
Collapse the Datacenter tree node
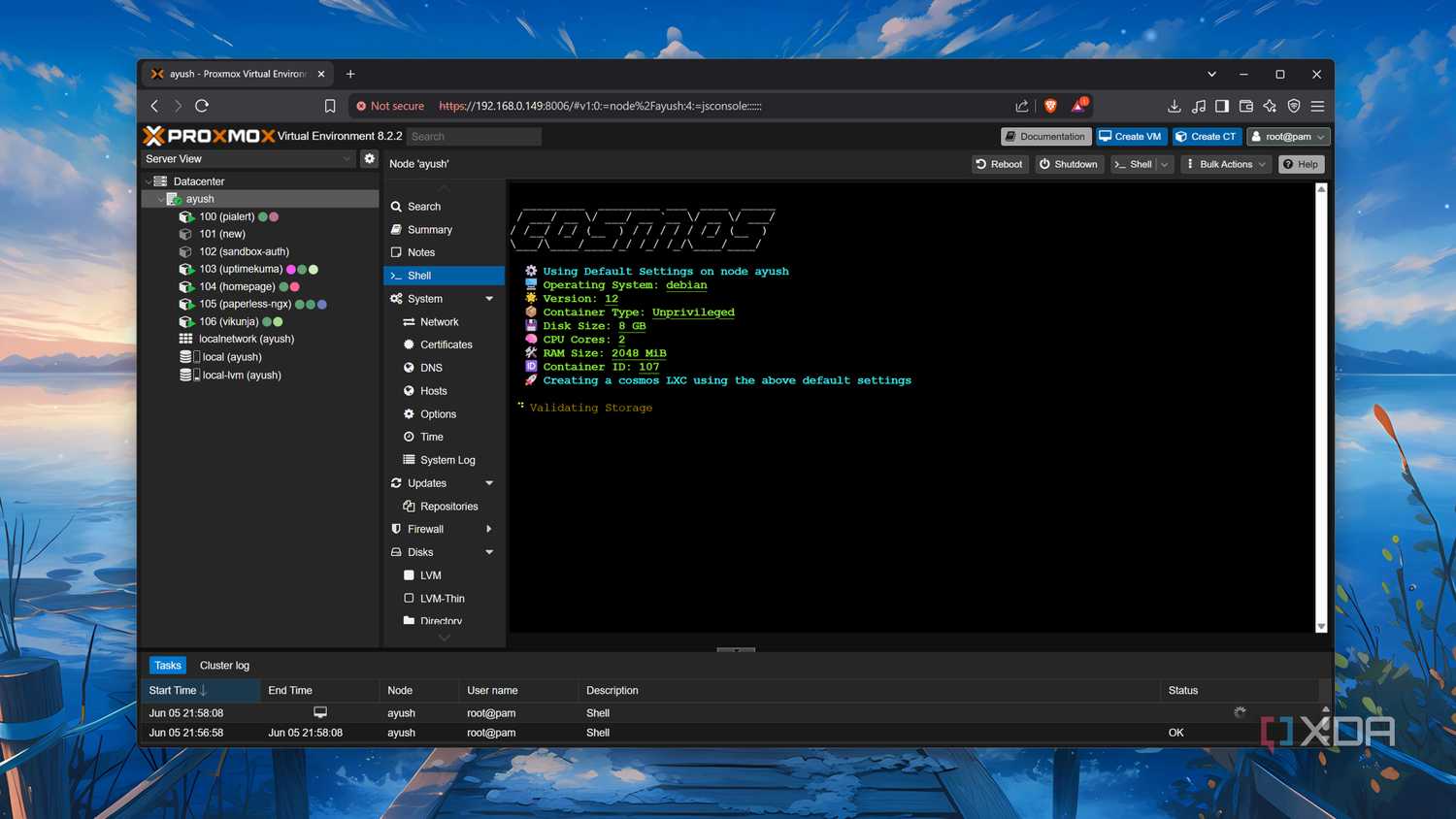coord(149,181)
